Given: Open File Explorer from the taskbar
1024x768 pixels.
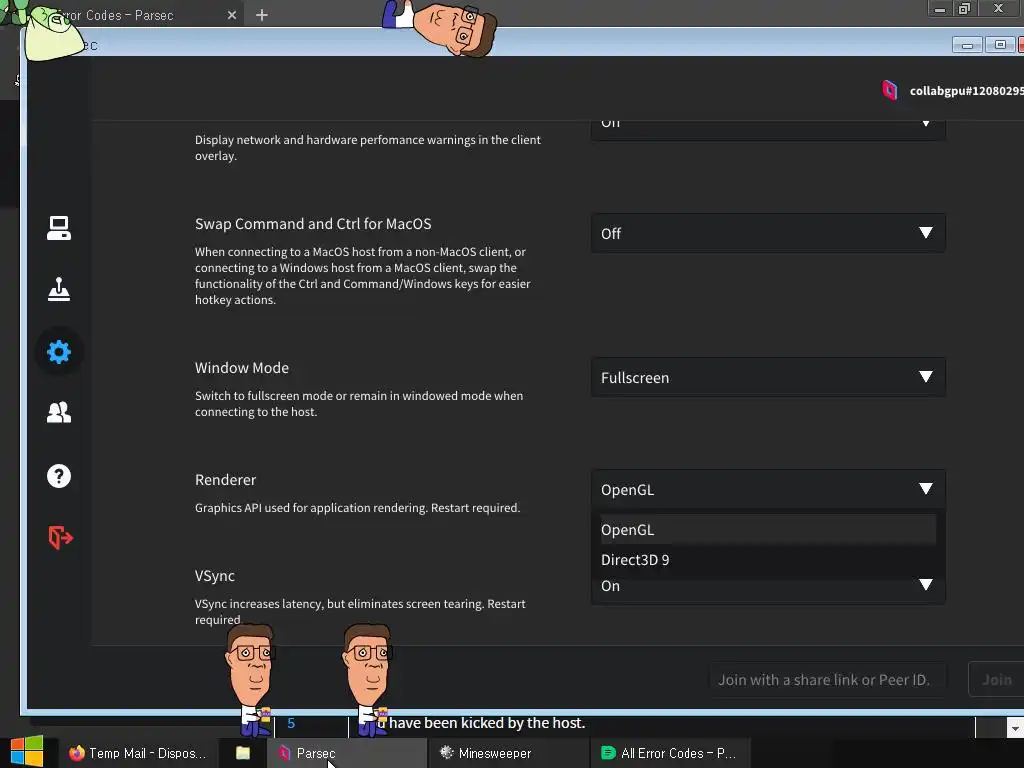Looking at the screenshot, I should pyautogui.click(x=243, y=753).
